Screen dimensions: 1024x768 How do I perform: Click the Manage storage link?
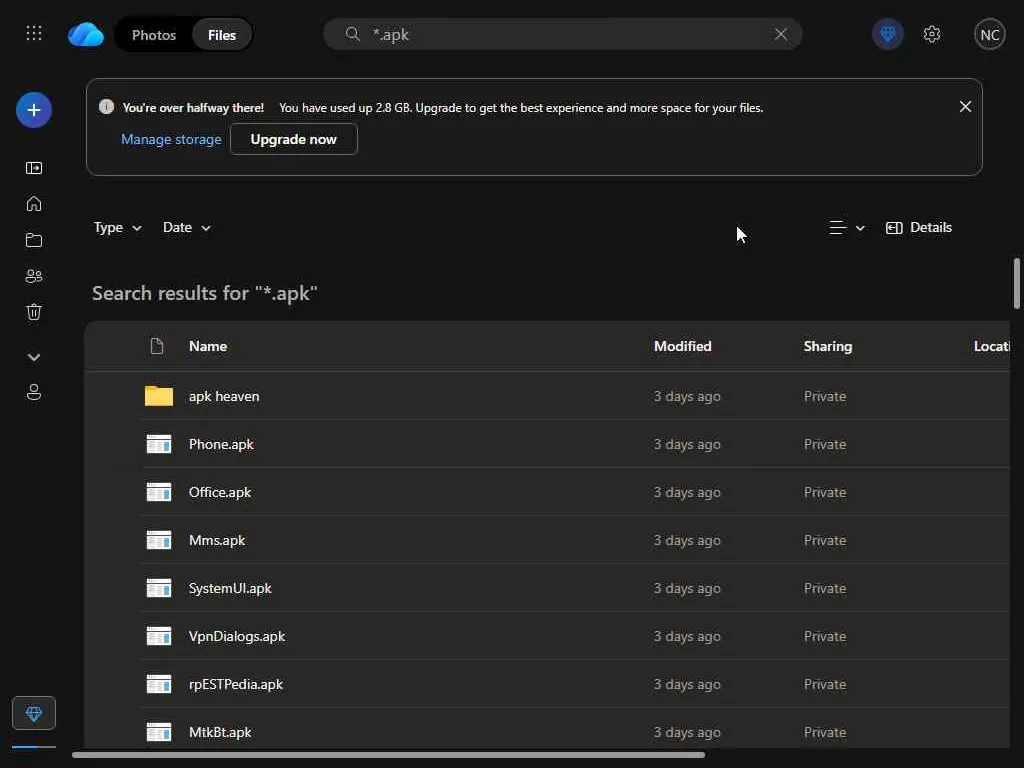coord(171,139)
